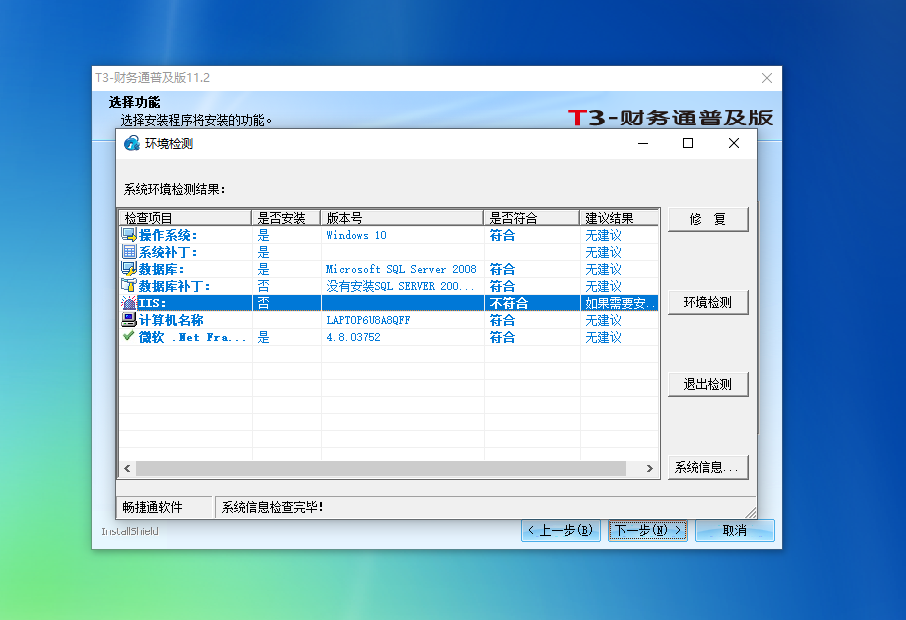The width and height of the screenshot is (906, 620).
Task: Minimize the 环境检测 window
Action: 643,143
